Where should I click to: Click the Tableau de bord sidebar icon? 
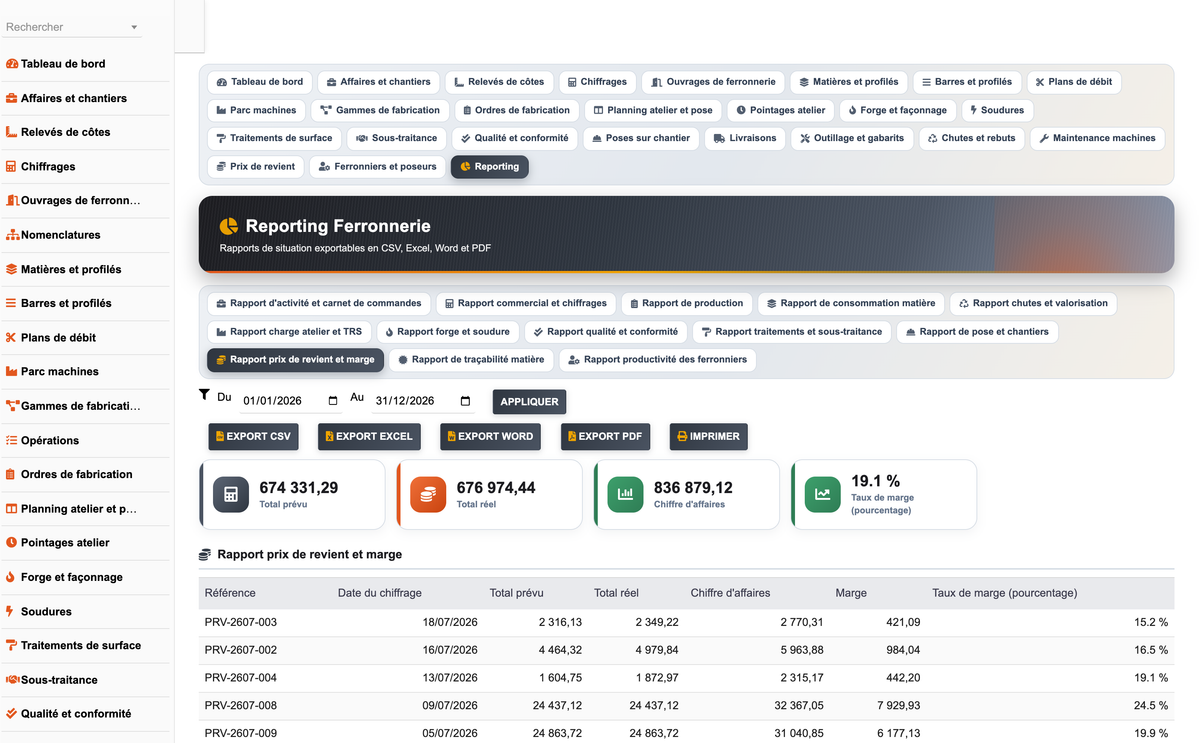pos(12,64)
